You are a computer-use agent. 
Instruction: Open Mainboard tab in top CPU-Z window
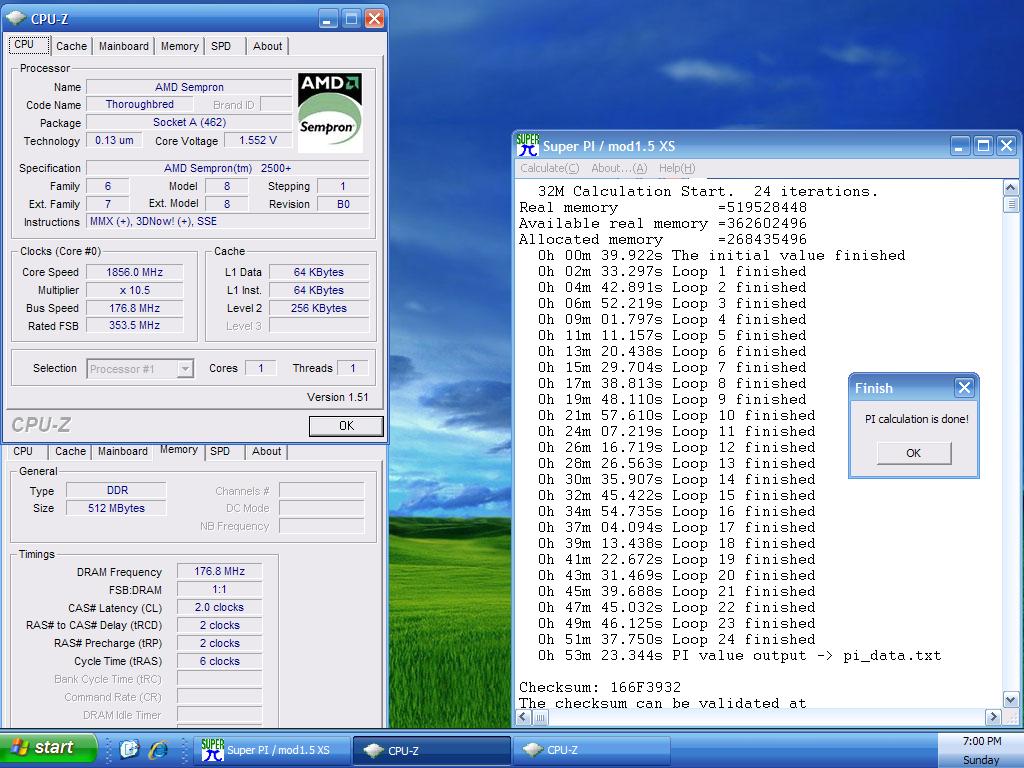(x=123, y=46)
